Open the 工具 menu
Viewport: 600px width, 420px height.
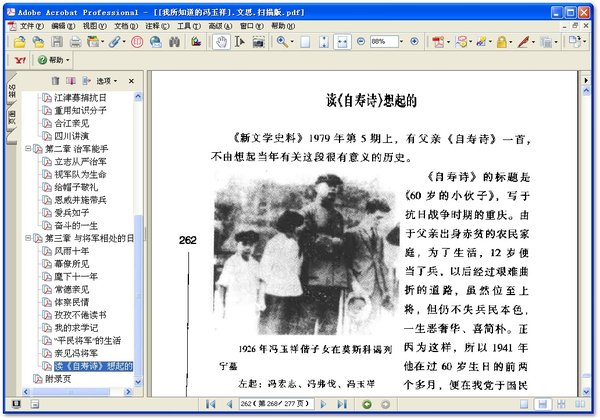(x=189, y=26)
